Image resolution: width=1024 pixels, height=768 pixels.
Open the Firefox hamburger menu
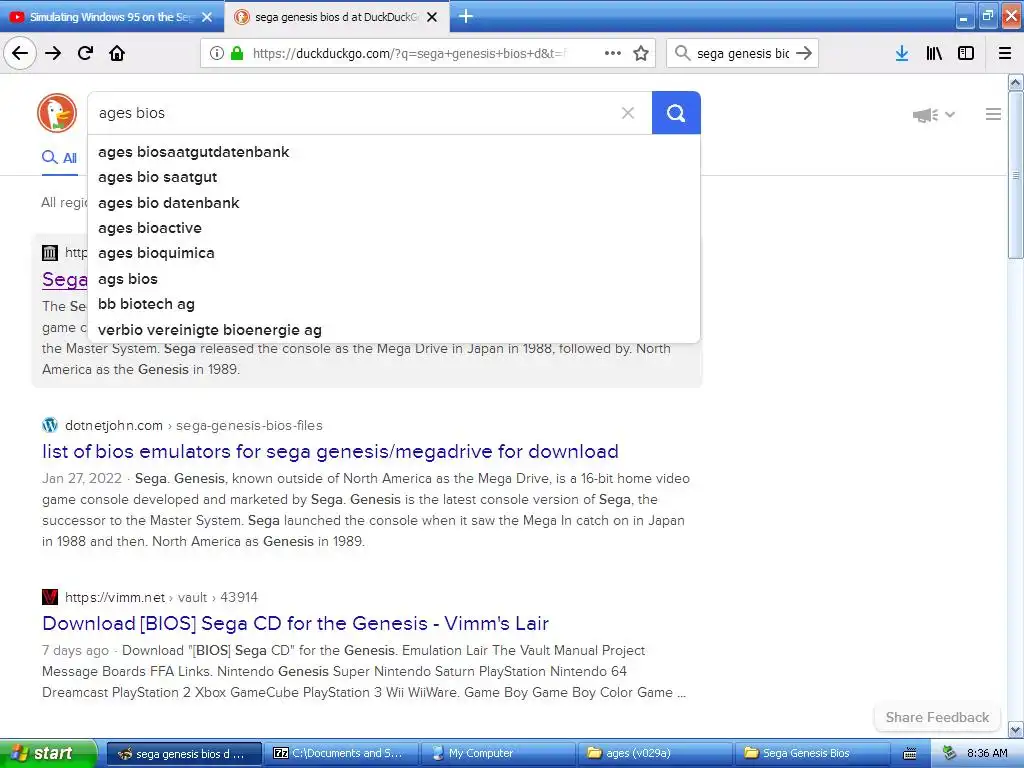click(1005, 53)
